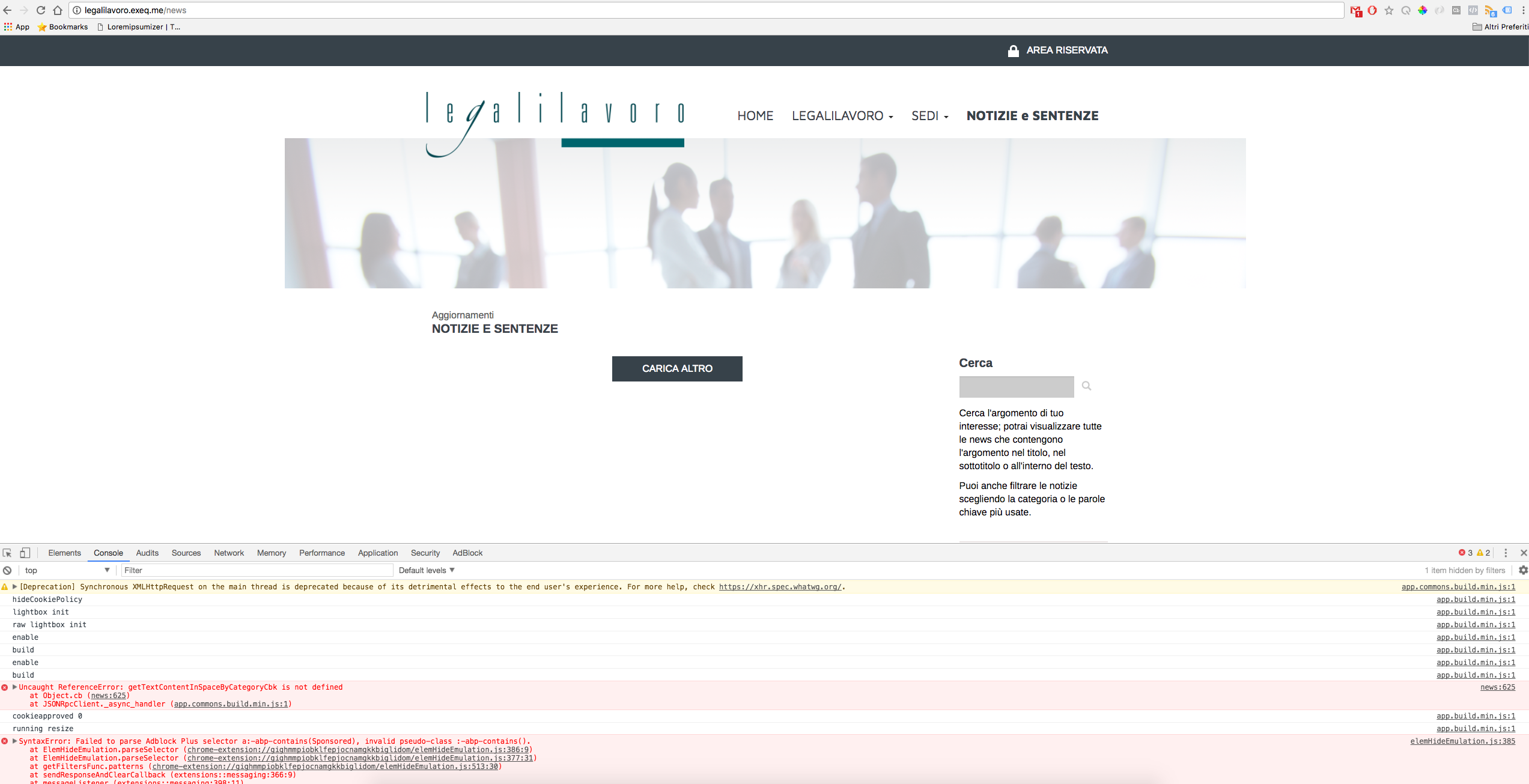The height and width of the screenshot is (784, 1529).
Task: Open the Default levels dropdown
Action: tap(427, 570)
